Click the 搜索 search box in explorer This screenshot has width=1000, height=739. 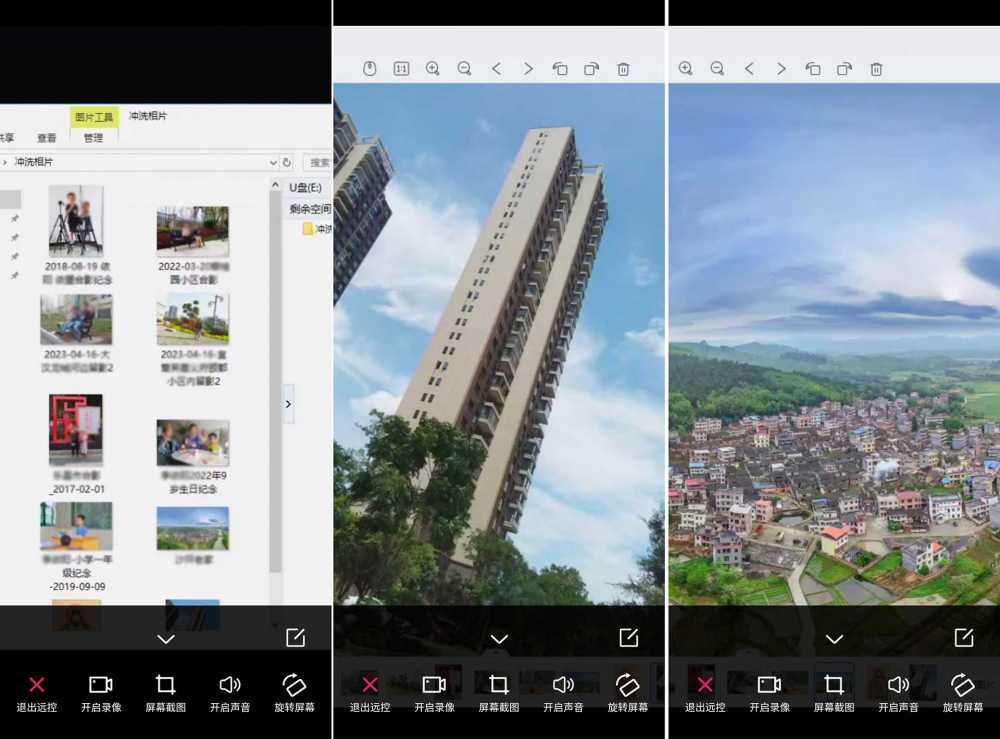(318, 163)
